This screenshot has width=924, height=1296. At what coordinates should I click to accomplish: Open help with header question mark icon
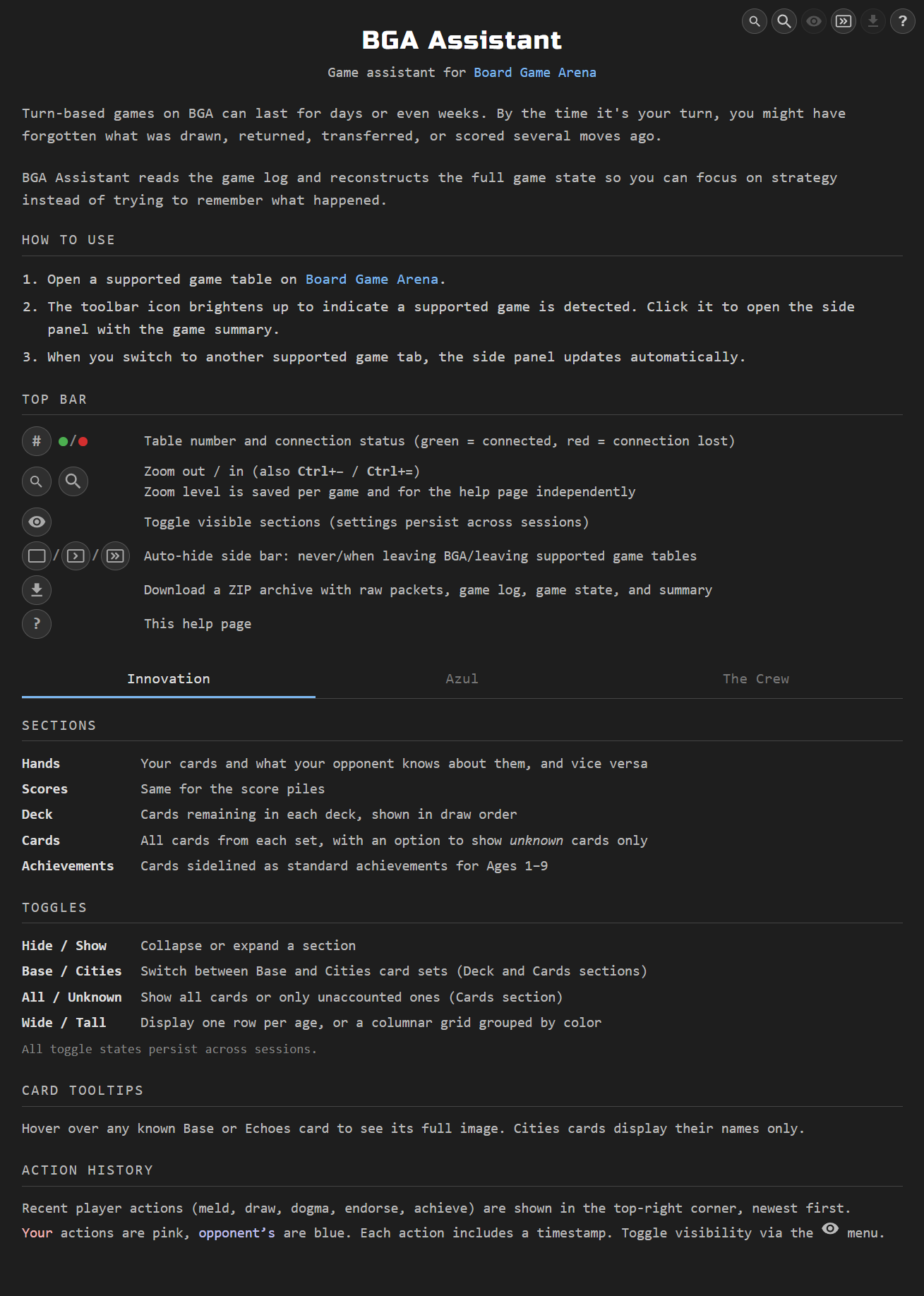click(x=903, y=21)
